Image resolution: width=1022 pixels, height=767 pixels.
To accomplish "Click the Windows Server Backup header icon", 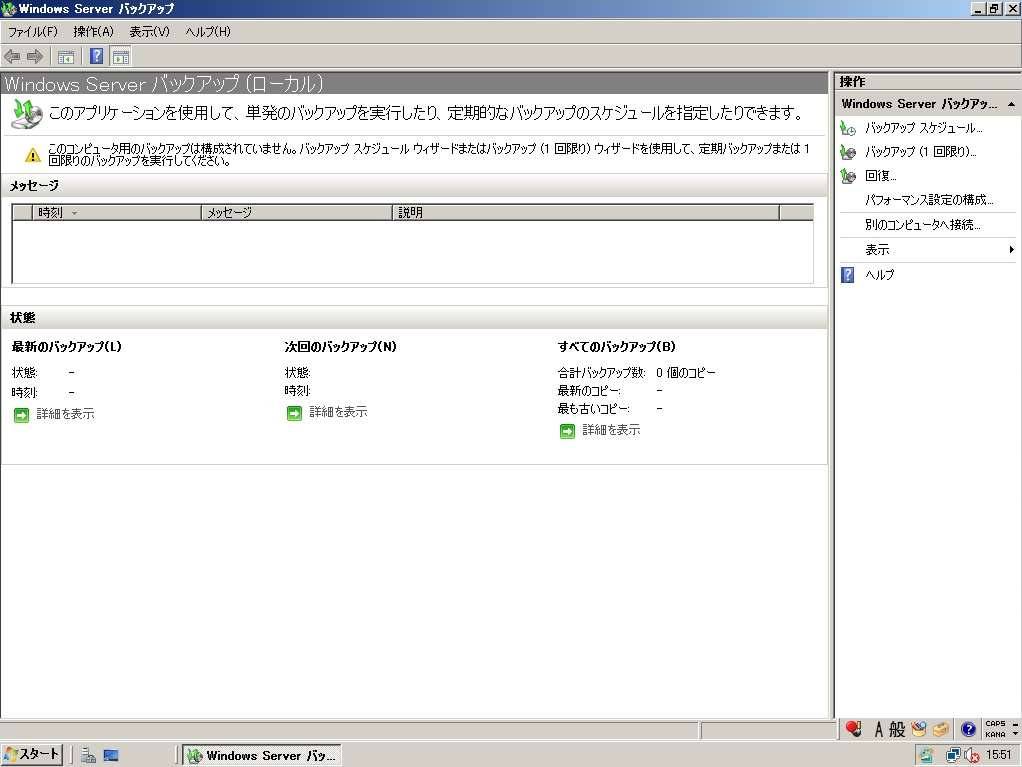I will tap(27, 114).
